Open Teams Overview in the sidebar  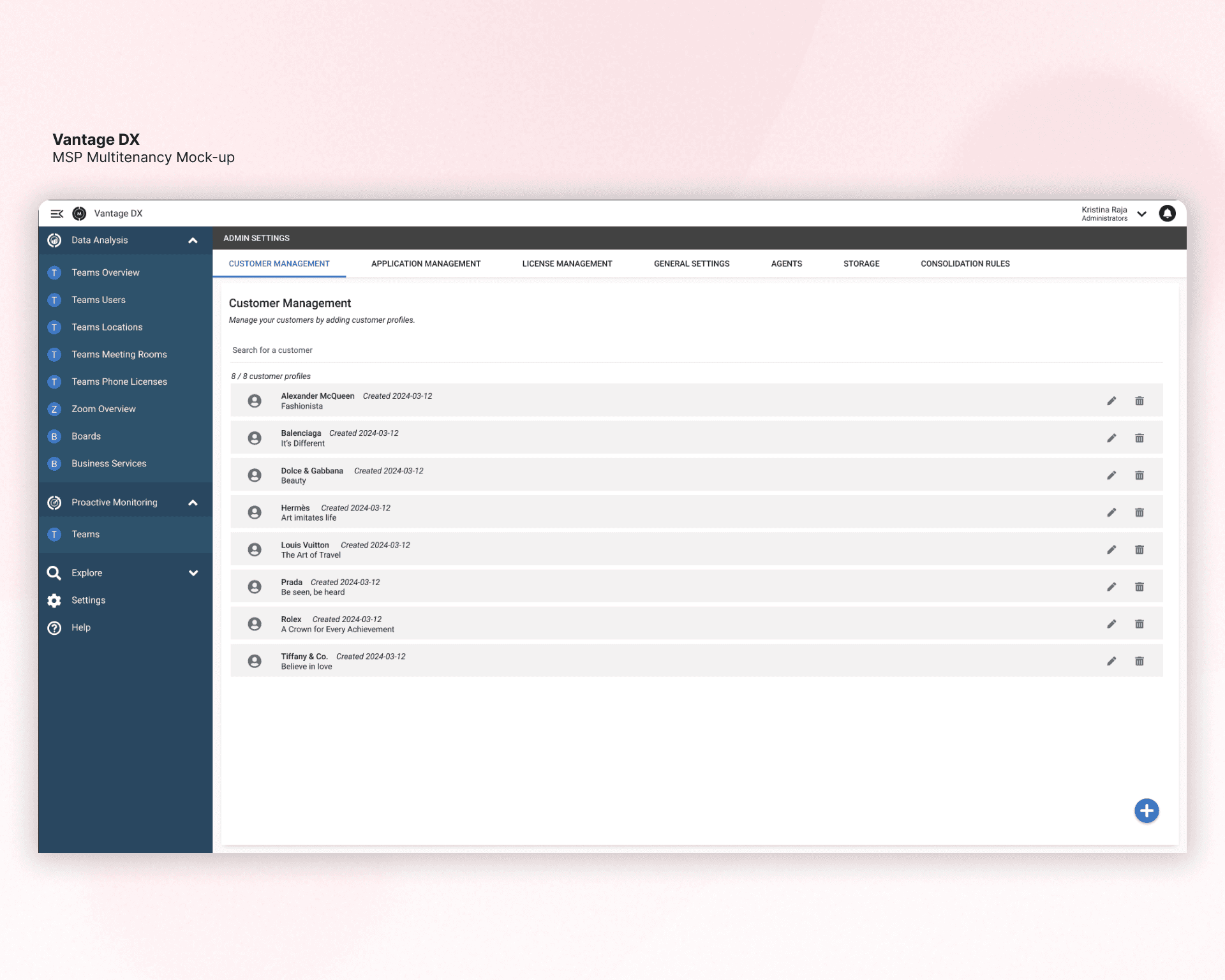[x=105, y=272]
